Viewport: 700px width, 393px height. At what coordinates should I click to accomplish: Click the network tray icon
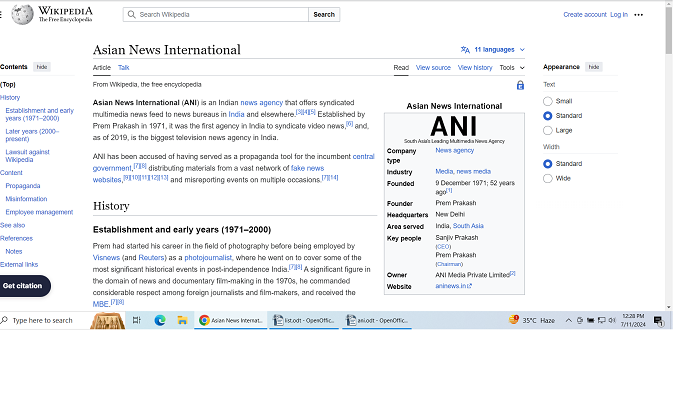[x=601, y=320]
